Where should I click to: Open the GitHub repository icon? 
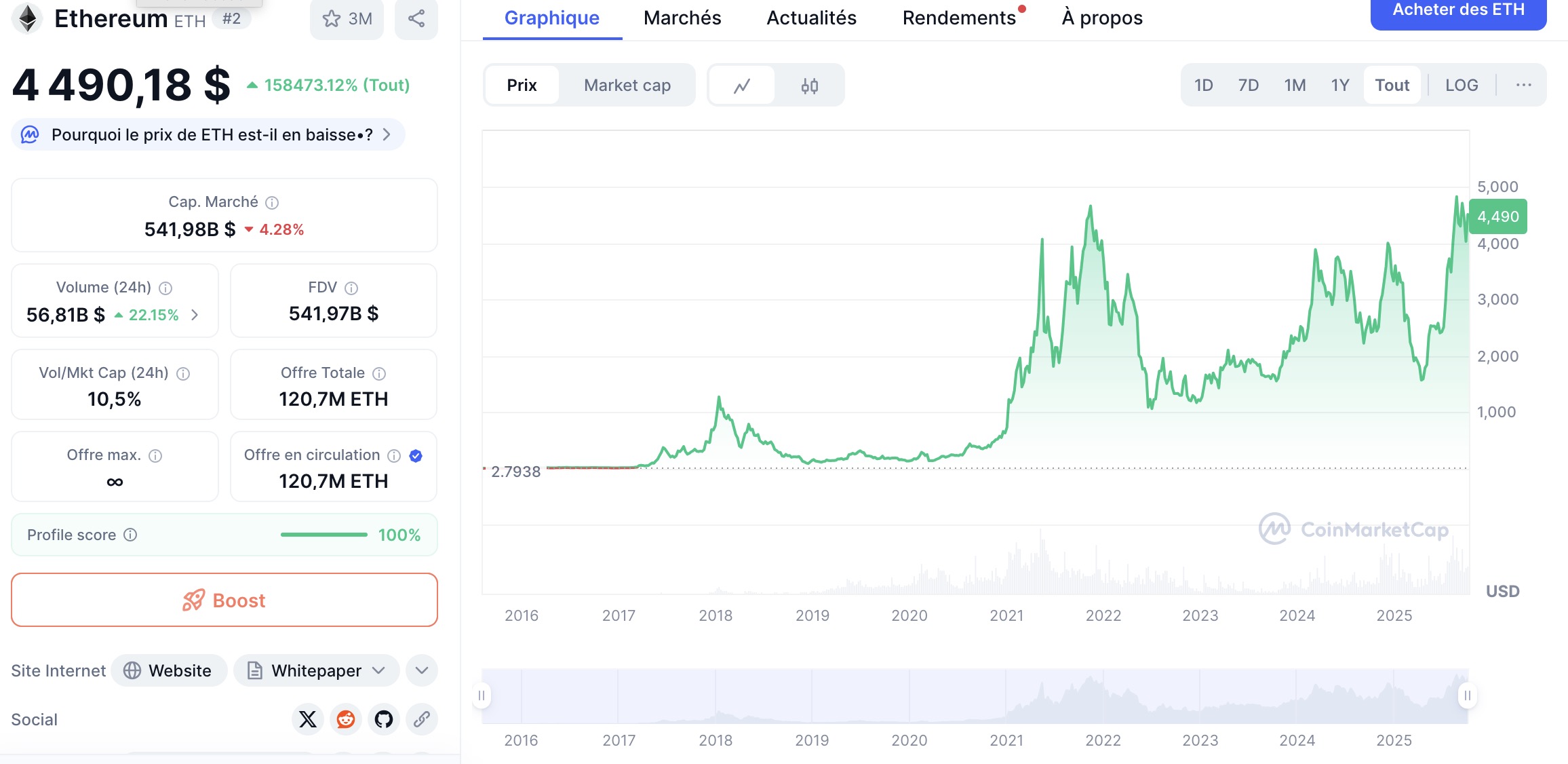point(384,719)
